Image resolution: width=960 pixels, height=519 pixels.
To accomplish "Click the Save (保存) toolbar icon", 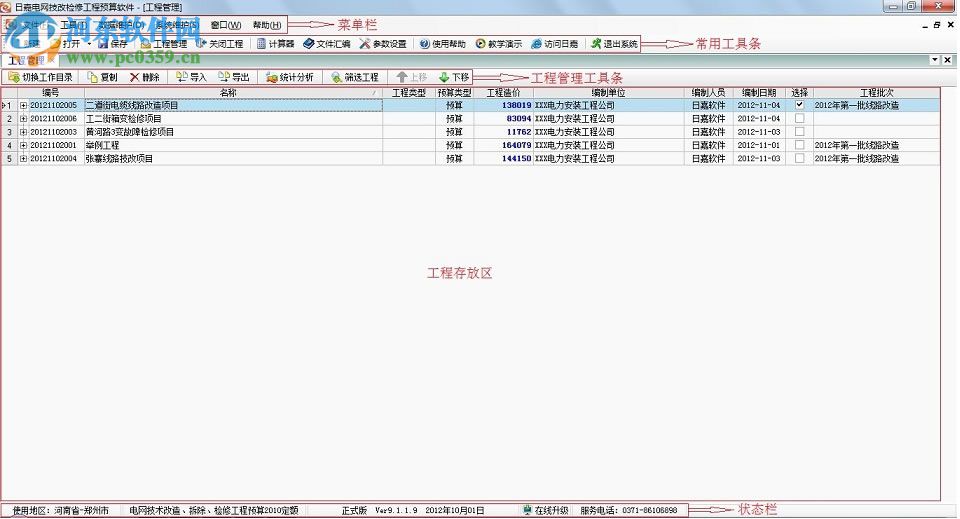I will point(103,44).
